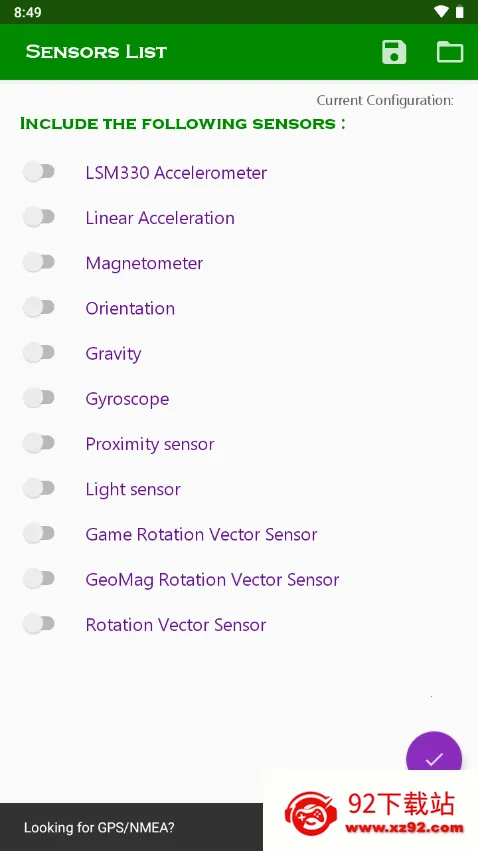Toggle the Light sensor switch
Image resolution: width=478 pixels, height=851 pixels.
point(39,488)
